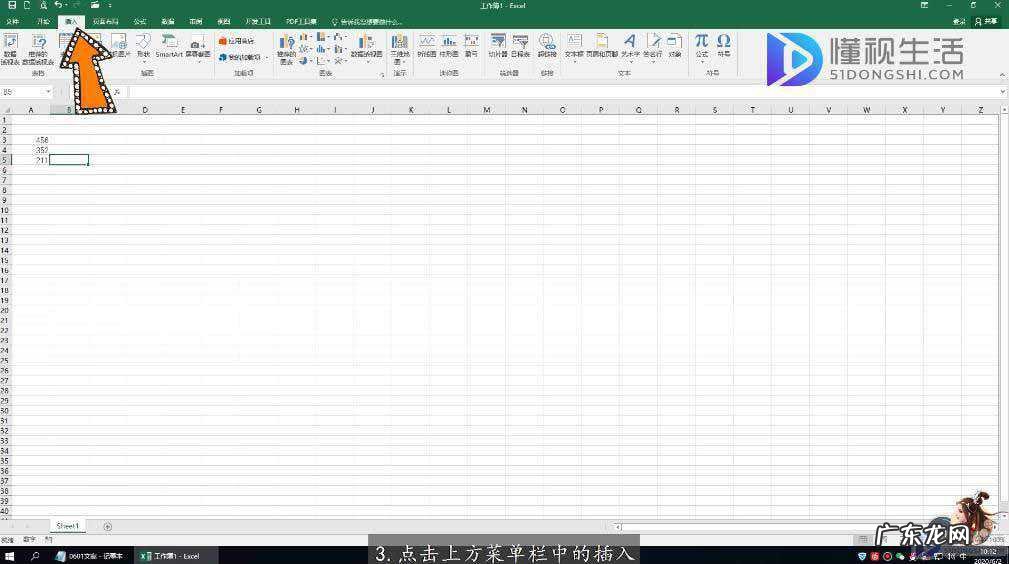Undo the last action
The height and width of the screenshot is (564, 1009).
pos(58,5)
